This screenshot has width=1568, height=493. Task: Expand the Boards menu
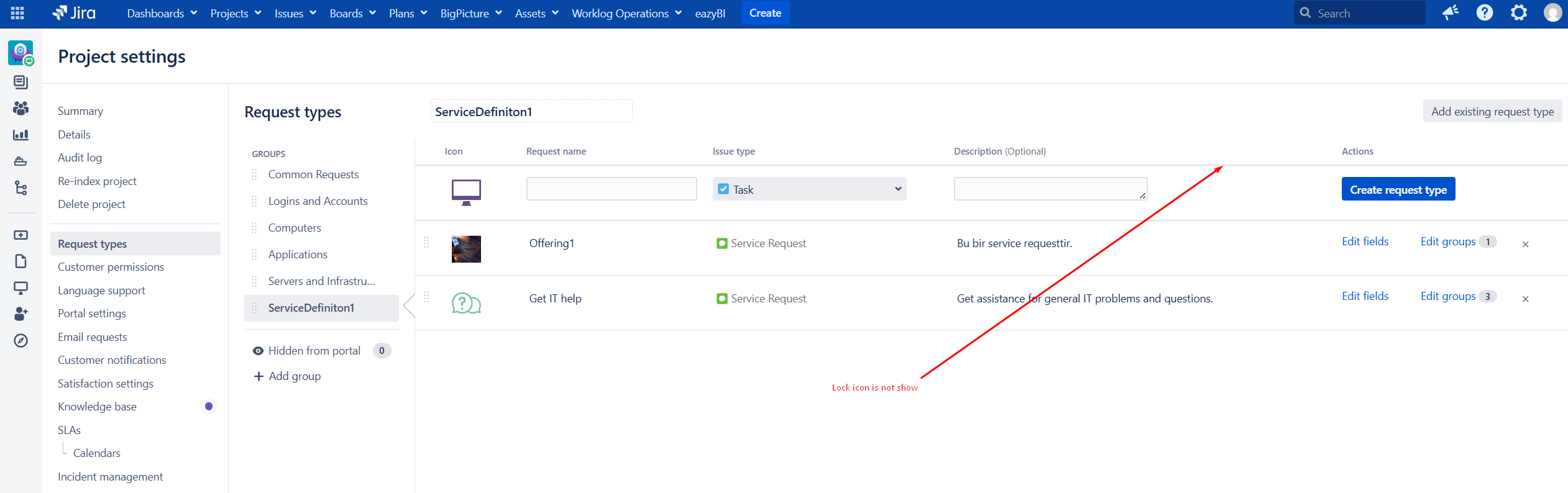(x=352, y=13)
